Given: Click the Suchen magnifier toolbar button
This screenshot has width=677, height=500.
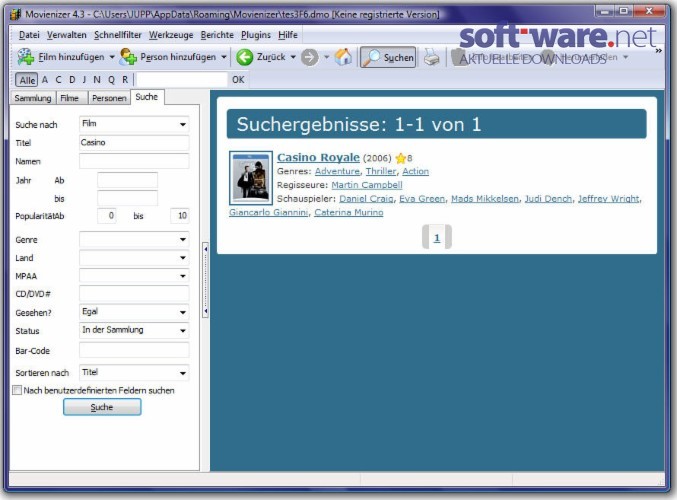Looking at the screenshot, I should (x=388, y=57).
